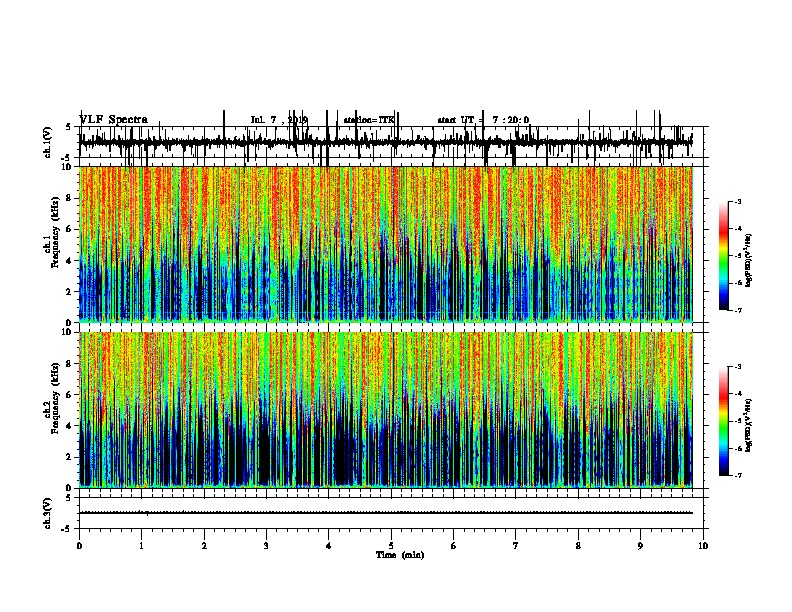The image size is (792, 612).
Task: Click the "ch.1(V)" waveform axis label
Action: (48, 142)
